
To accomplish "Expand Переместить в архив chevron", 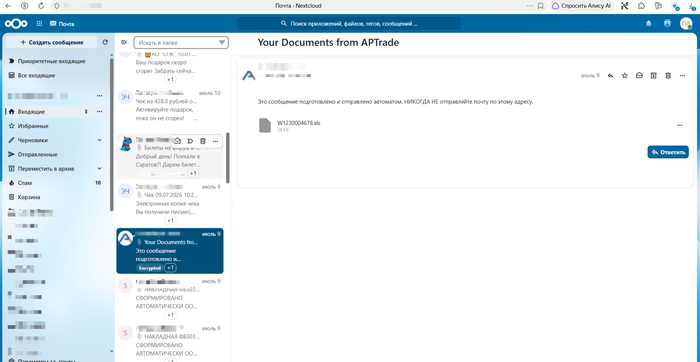I will (x=100, y=169).
